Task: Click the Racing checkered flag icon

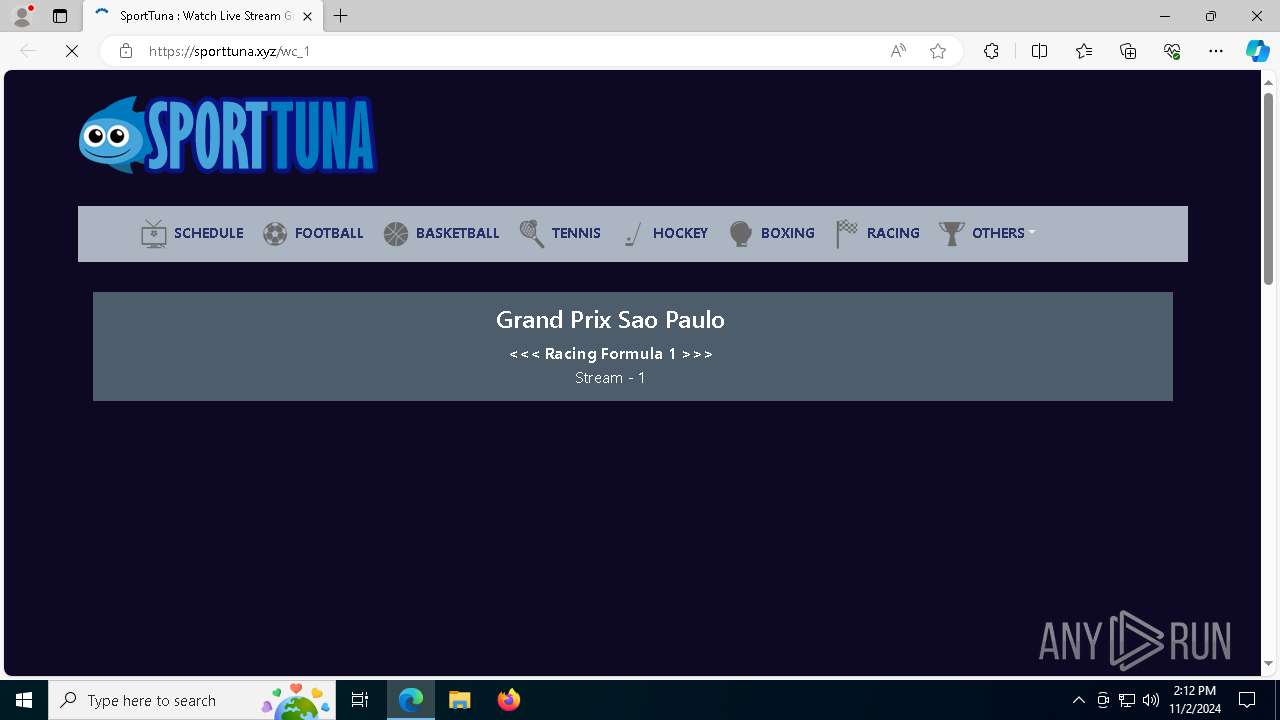Action: click(x=847, y=234)
